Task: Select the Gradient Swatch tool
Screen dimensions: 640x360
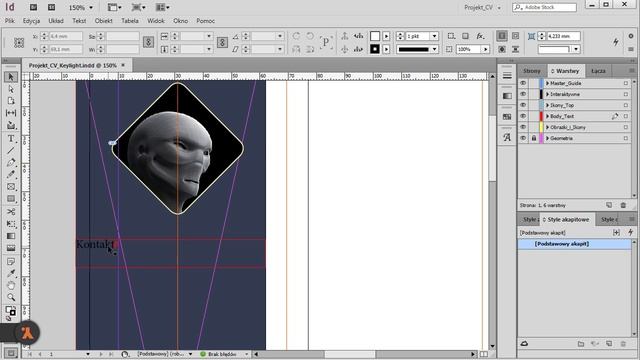Action: tap(11, 236)
